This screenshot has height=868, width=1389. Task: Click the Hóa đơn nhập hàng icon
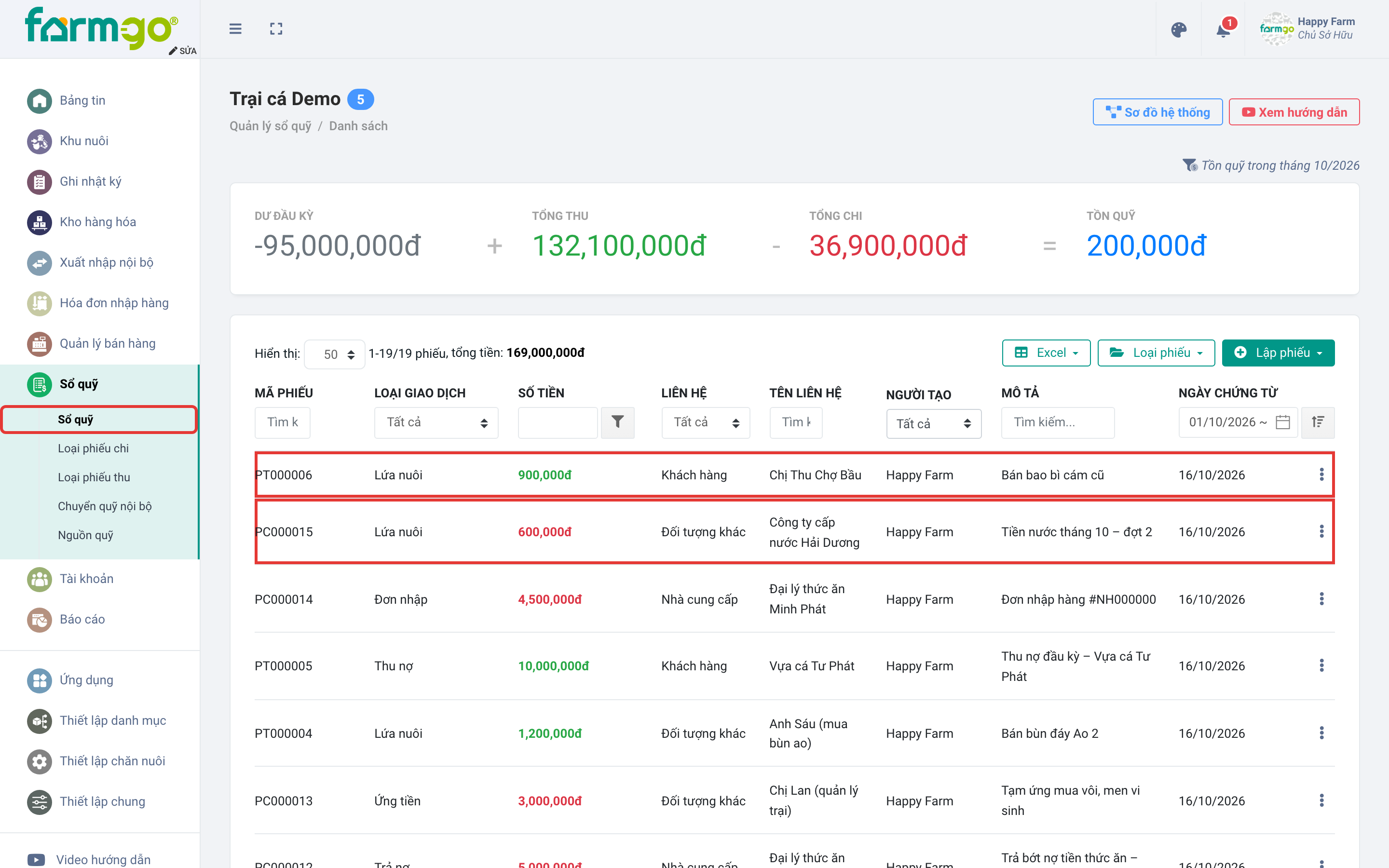(x=39, y=303)
